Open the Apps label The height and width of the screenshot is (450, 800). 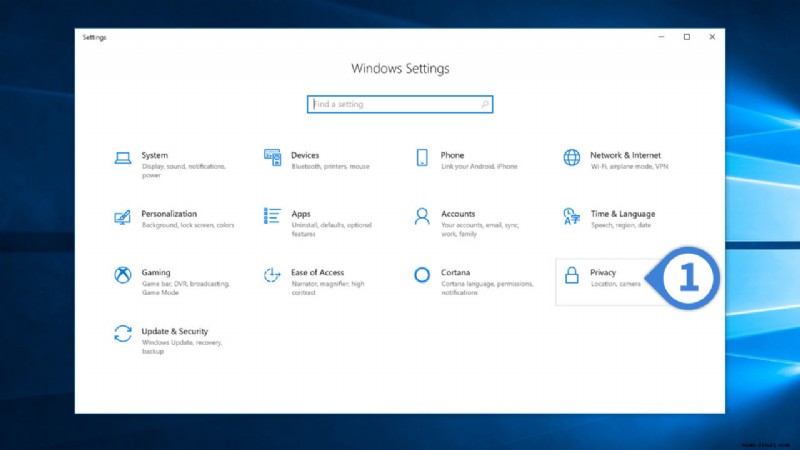click(301, 214)
